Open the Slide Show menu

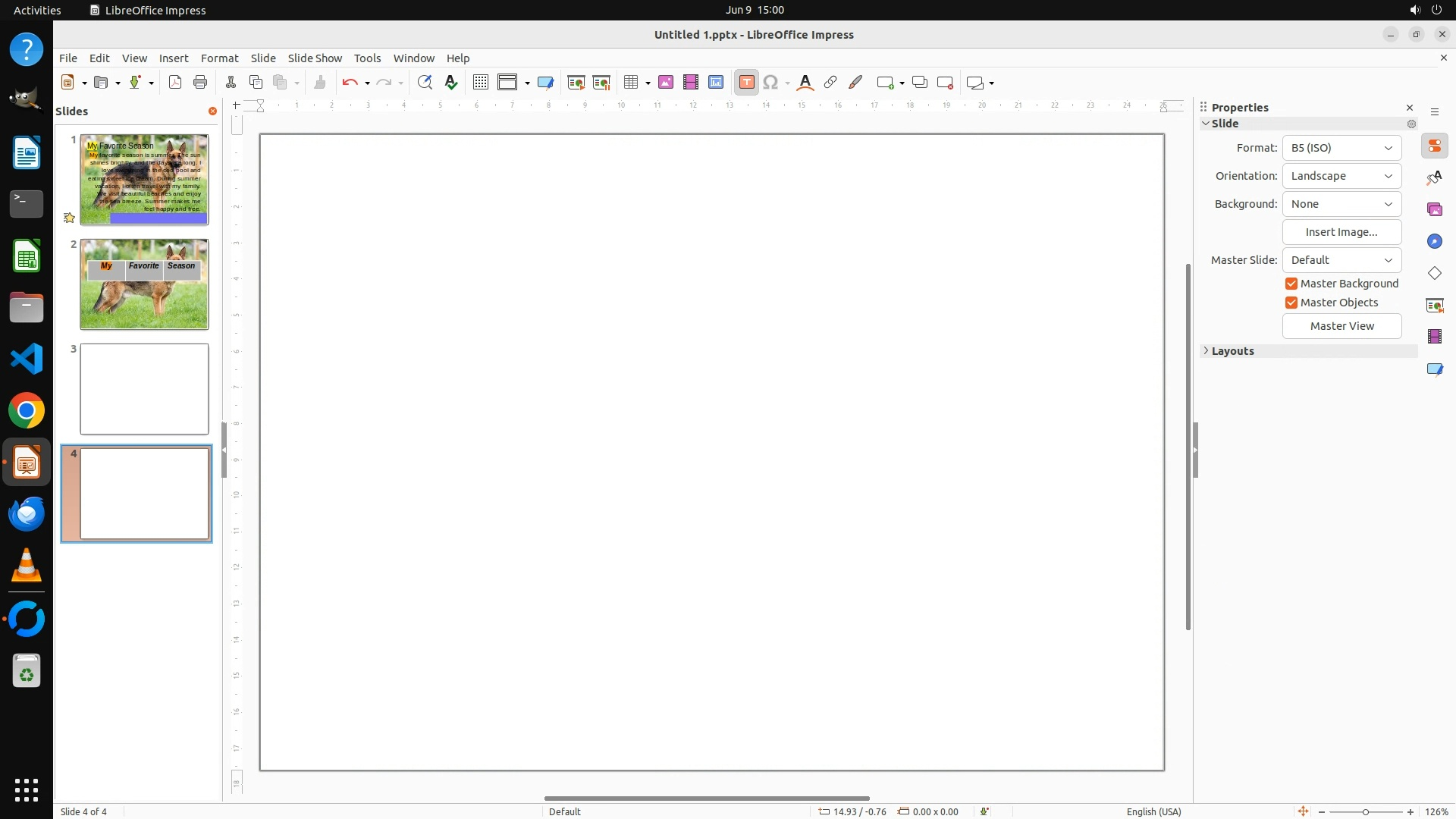click(315, 58)
